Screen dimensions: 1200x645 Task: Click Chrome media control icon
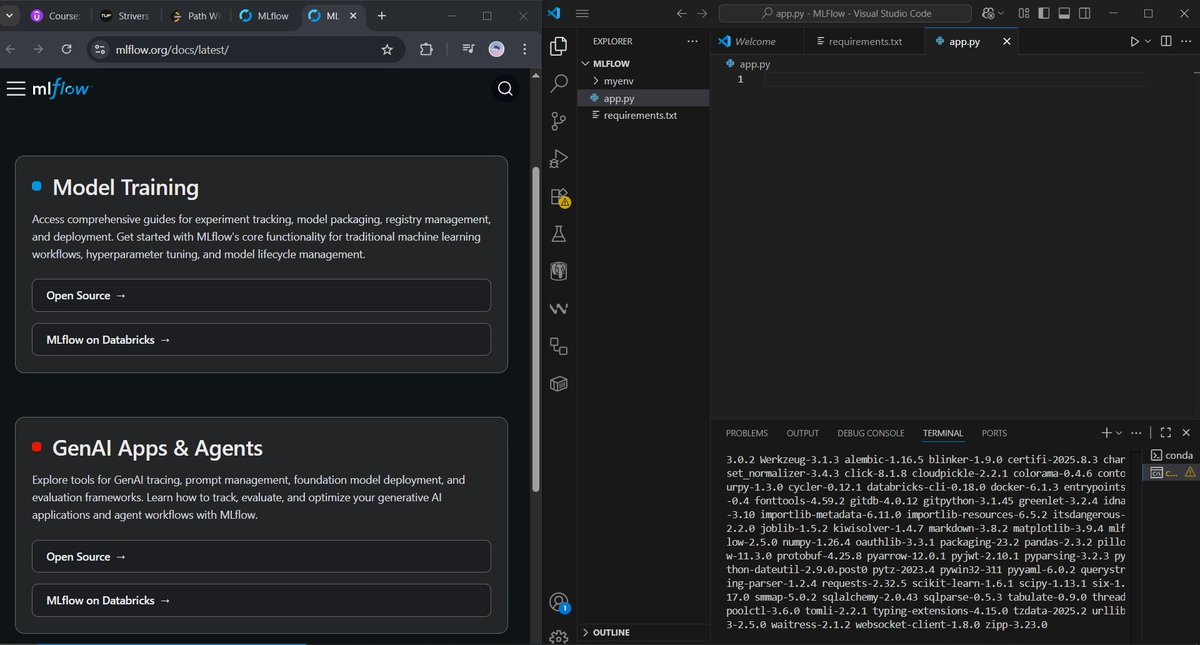coord(468,49)
